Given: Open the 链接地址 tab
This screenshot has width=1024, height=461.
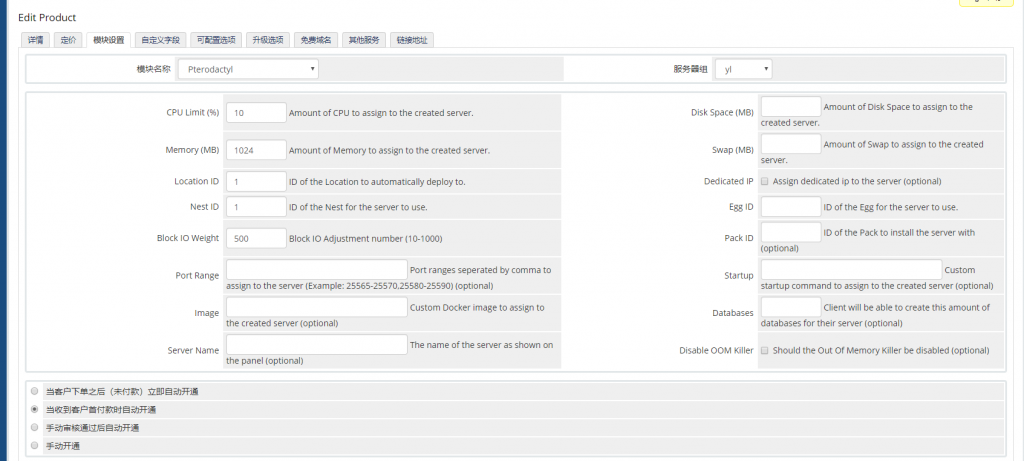Looking at the screenshot, I should click(411, 40).
